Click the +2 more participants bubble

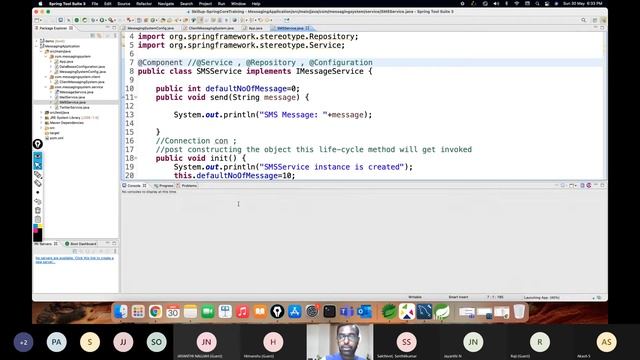pyautogui.click(x=23, y=342)
